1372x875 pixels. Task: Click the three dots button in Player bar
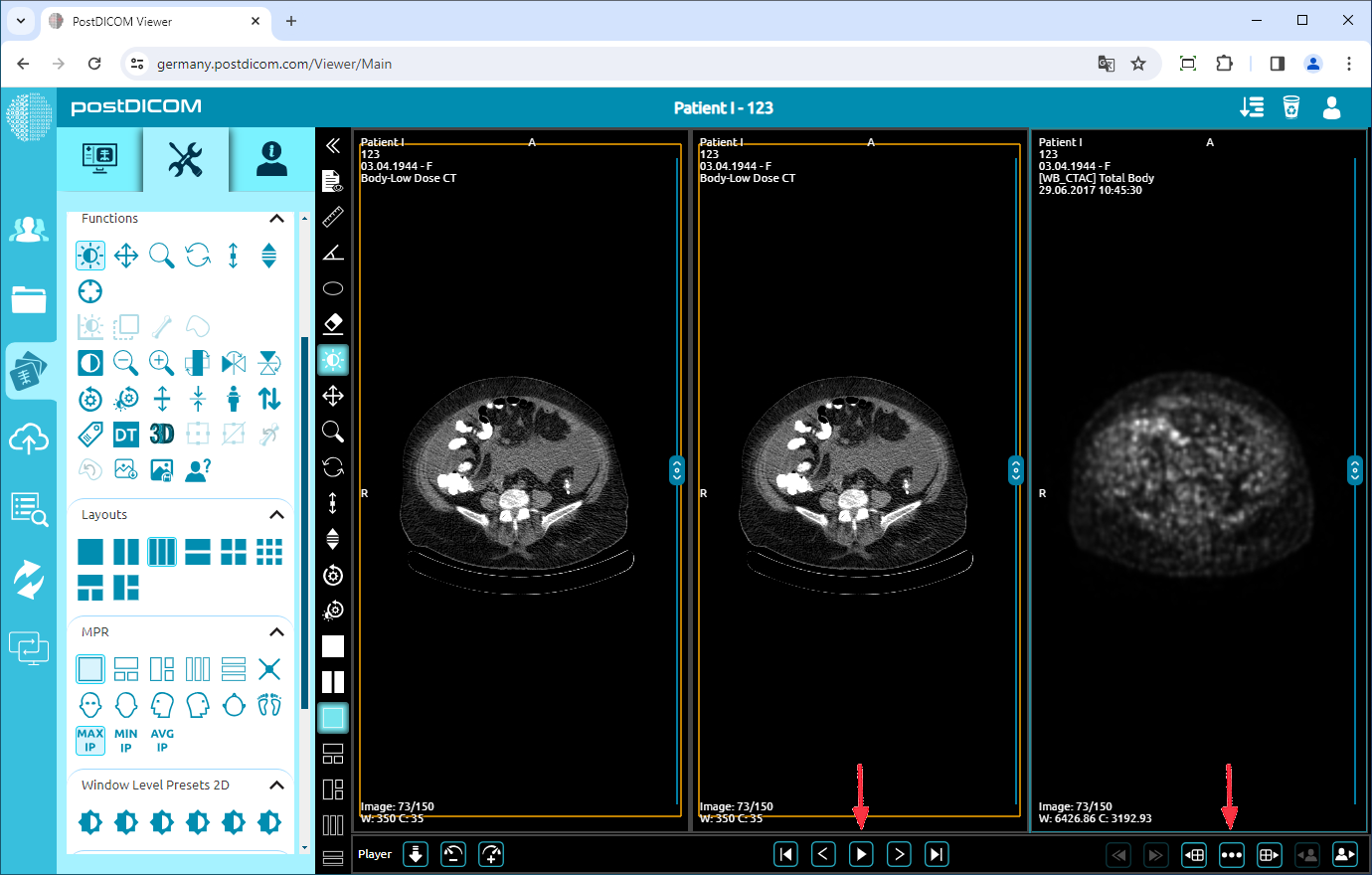point(1231,854)
